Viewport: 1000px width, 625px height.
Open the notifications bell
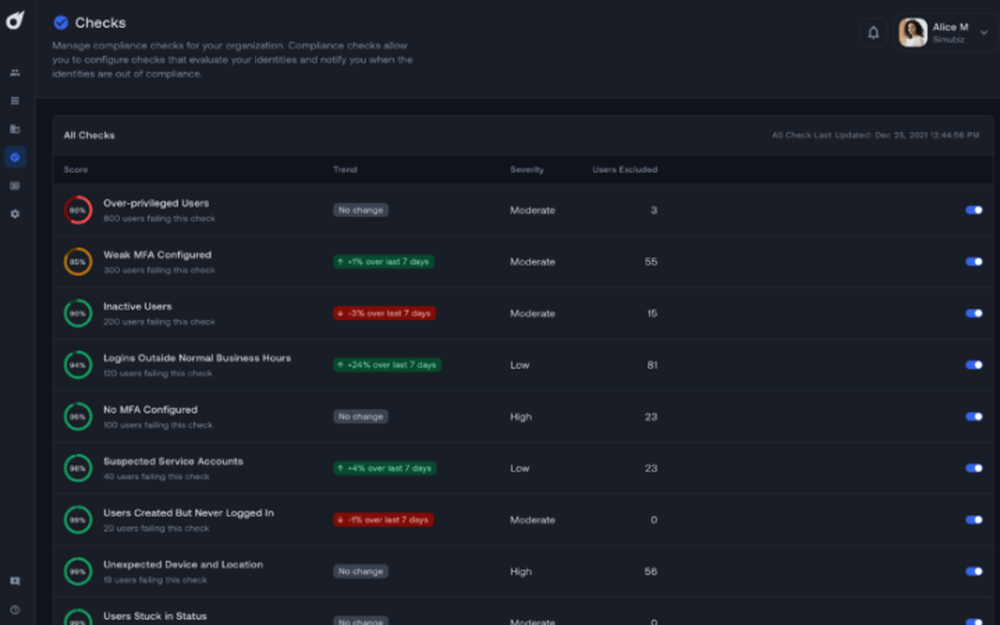coord(873,33)
